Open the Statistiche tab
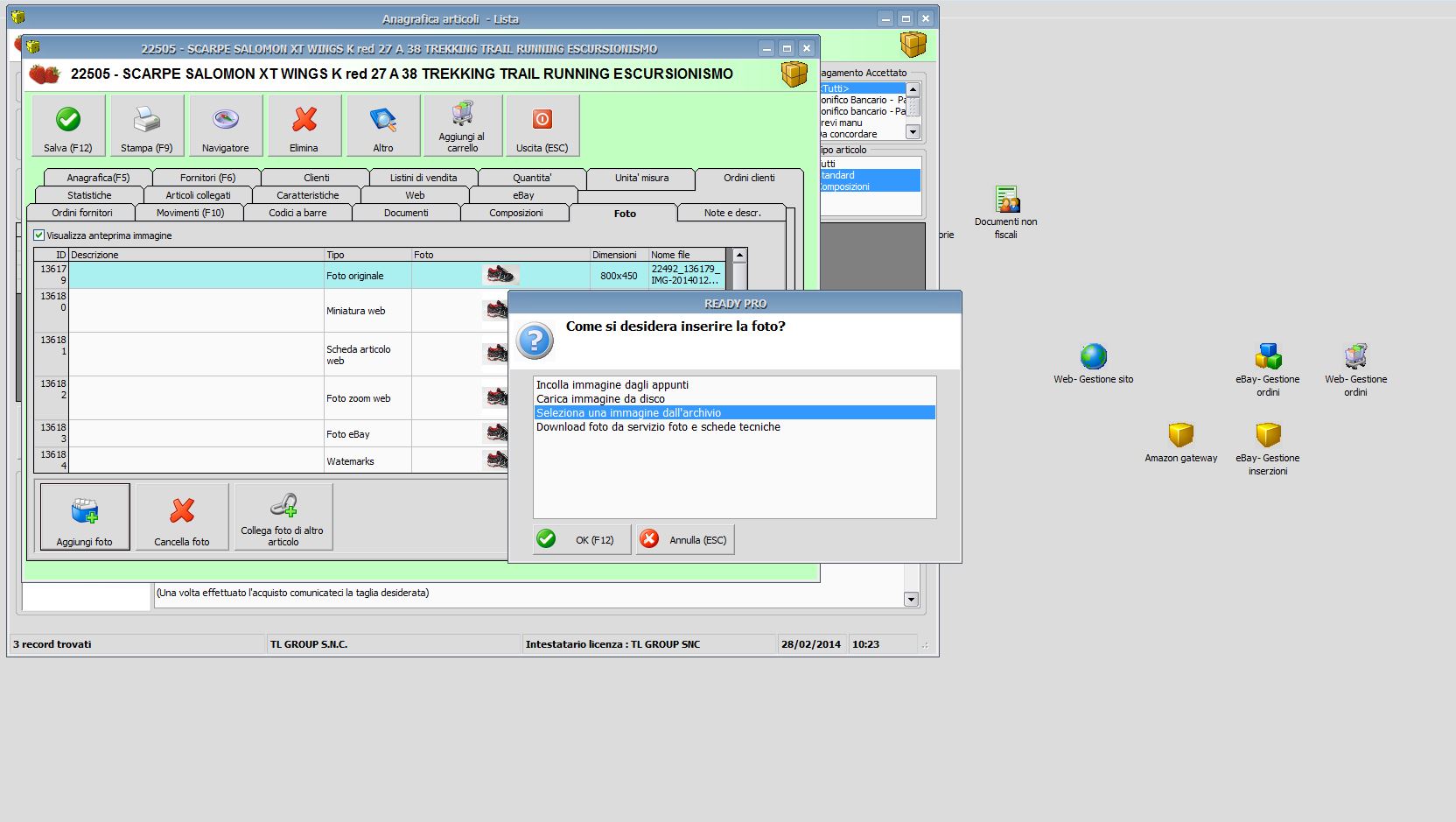The height and width of the screenshot is (822, 1456). (x=89, y=195)
